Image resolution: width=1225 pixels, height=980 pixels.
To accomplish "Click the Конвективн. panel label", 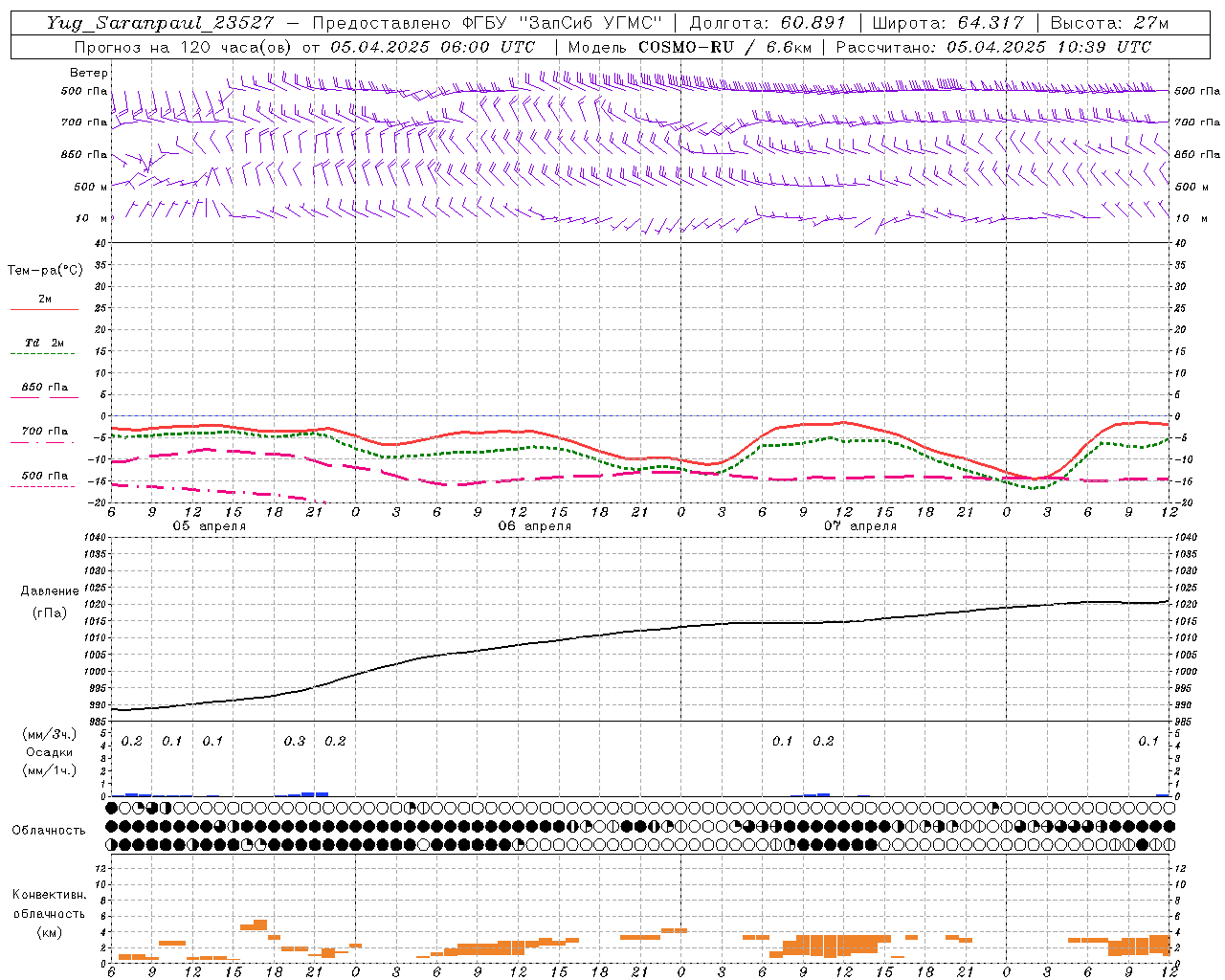I will 49,895.
